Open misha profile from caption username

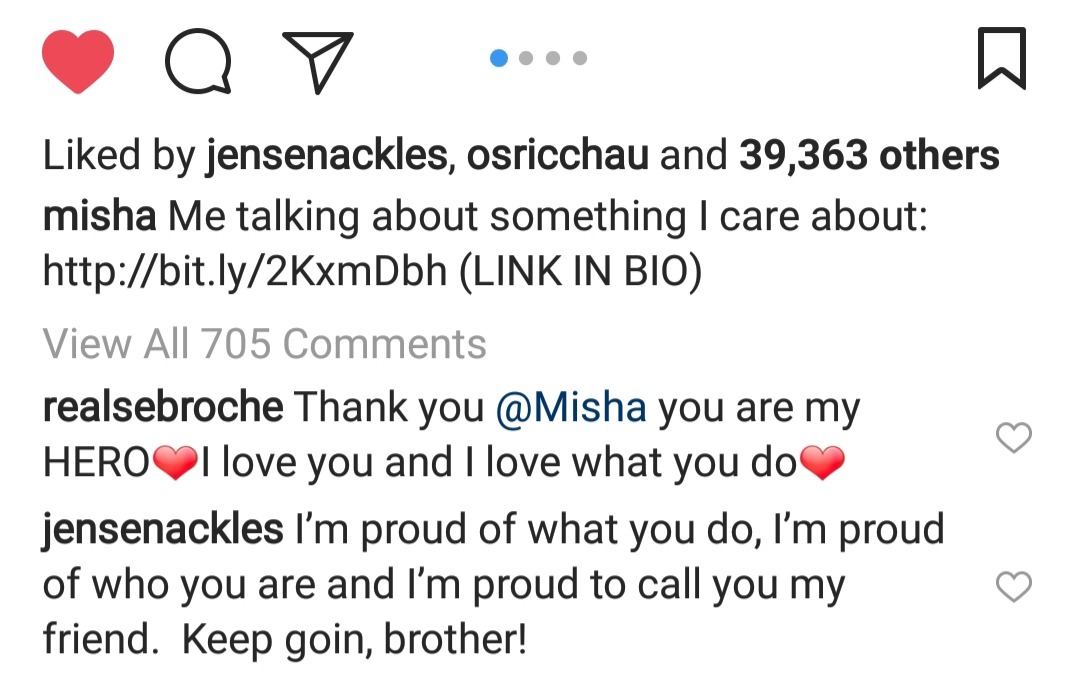99,216
